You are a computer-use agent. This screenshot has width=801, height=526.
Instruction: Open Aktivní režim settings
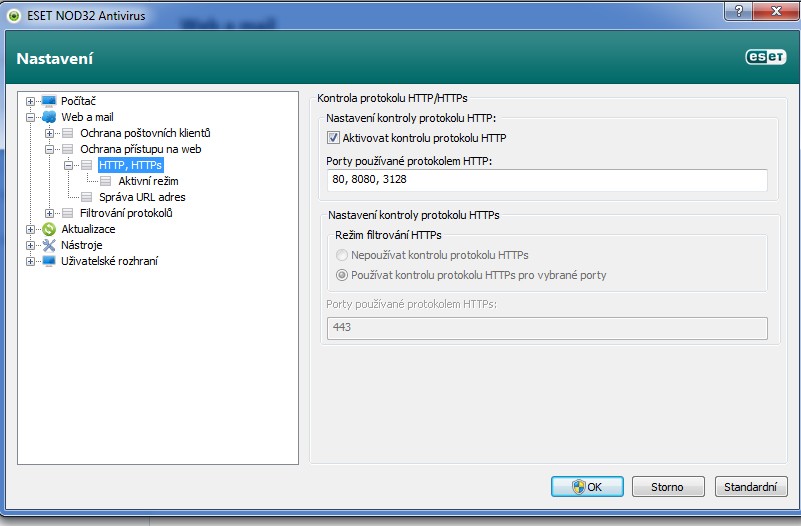click(x=148, y=181)
